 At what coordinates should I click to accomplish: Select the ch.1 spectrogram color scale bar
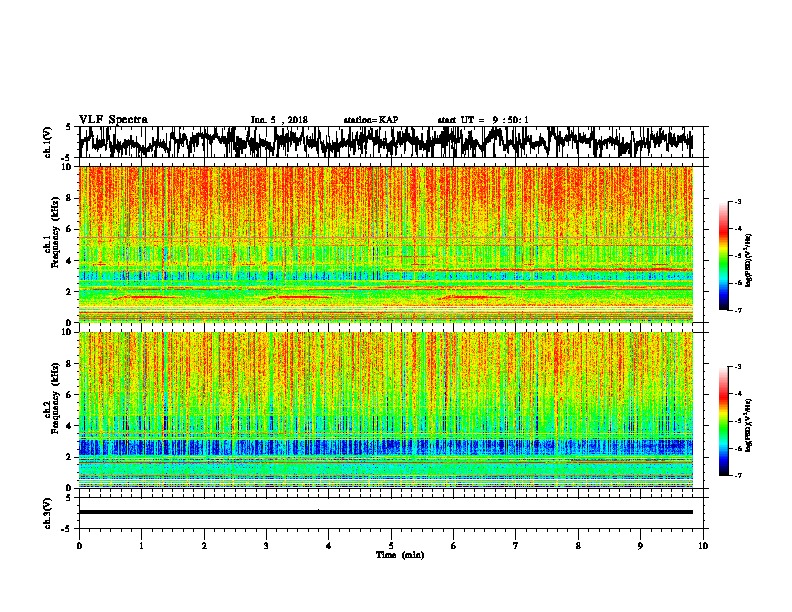[x=723, y=256]
